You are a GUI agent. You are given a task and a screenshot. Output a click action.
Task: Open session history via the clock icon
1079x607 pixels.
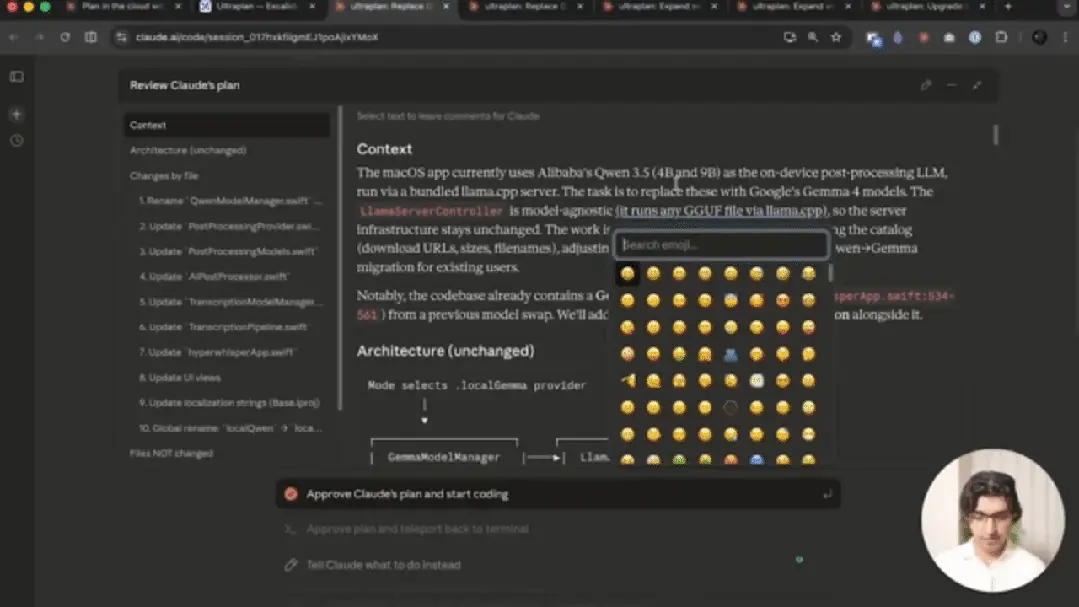pyautogui.click(x=15, y=141)
